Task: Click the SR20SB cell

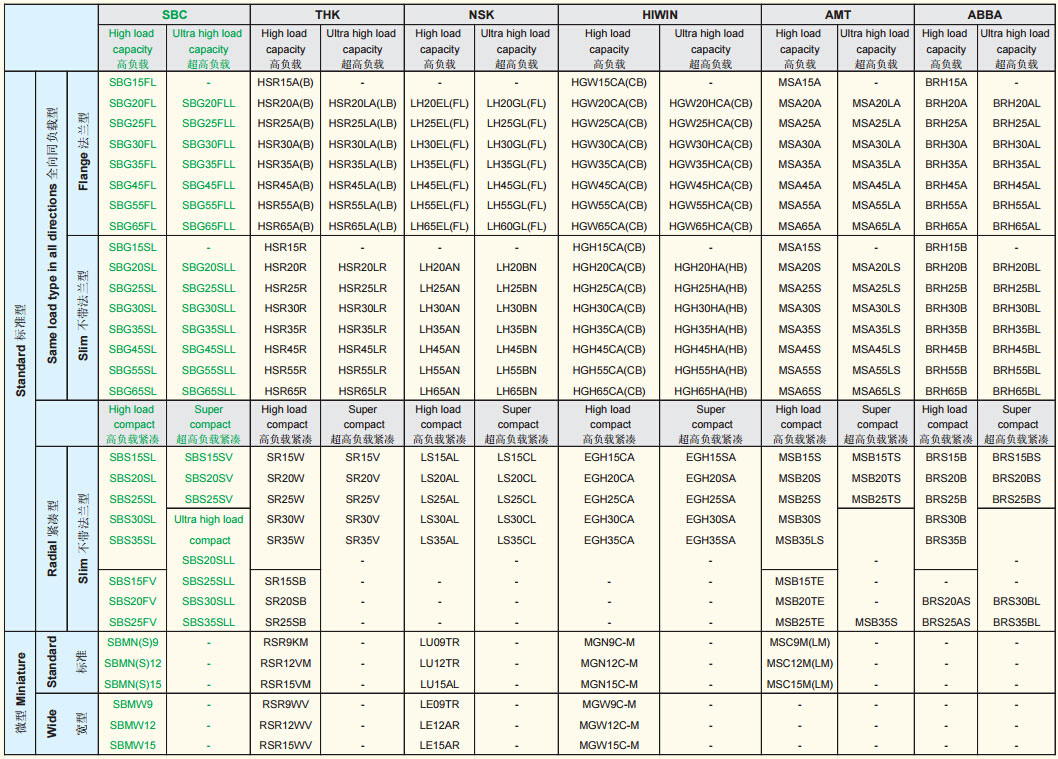Action: click(285, 601)
